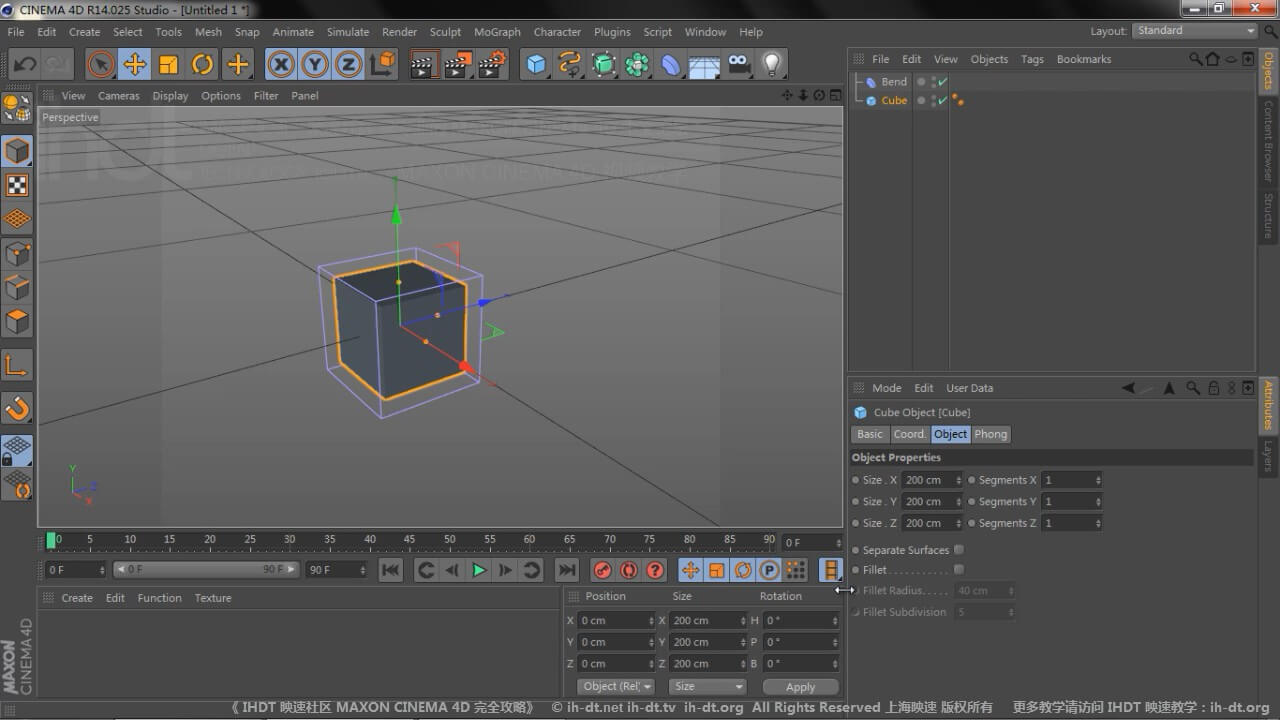Image resolution: width=1280 pixels, height=720 pixels.
Task: Open the Array modeling objects icon
Action: click(x=637, y=65)
